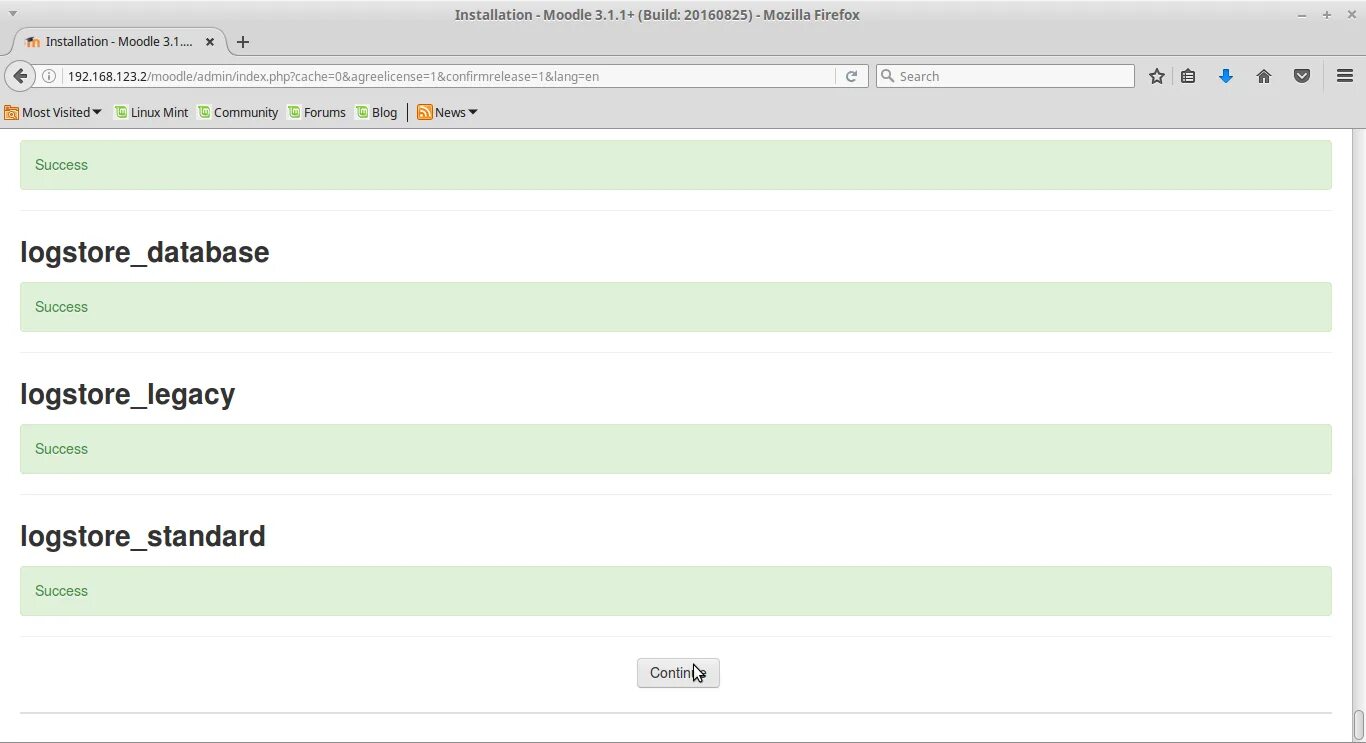Click Success message under logstore_database
1366x743 pixels.
point(676,307)
